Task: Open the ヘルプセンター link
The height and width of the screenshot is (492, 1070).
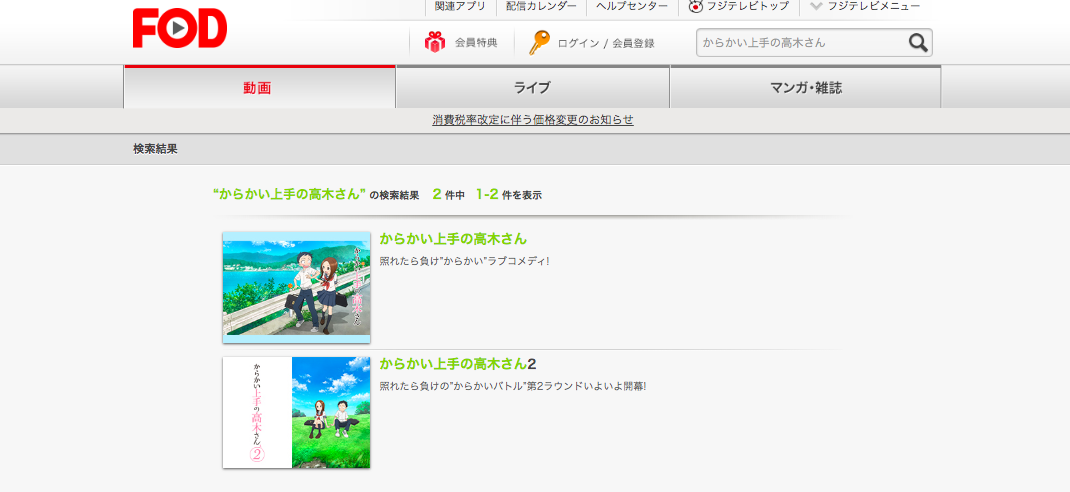Action: click(632, 6)
